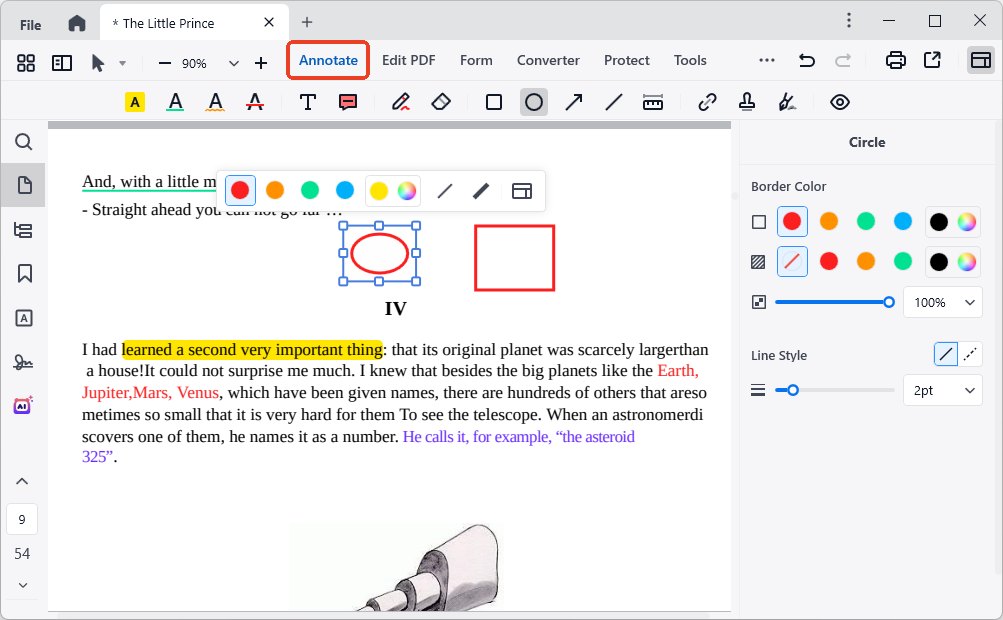Select the Eraser tool
Screen dimensions: 1003x620
pyautogui.click(x=441, y=101)
